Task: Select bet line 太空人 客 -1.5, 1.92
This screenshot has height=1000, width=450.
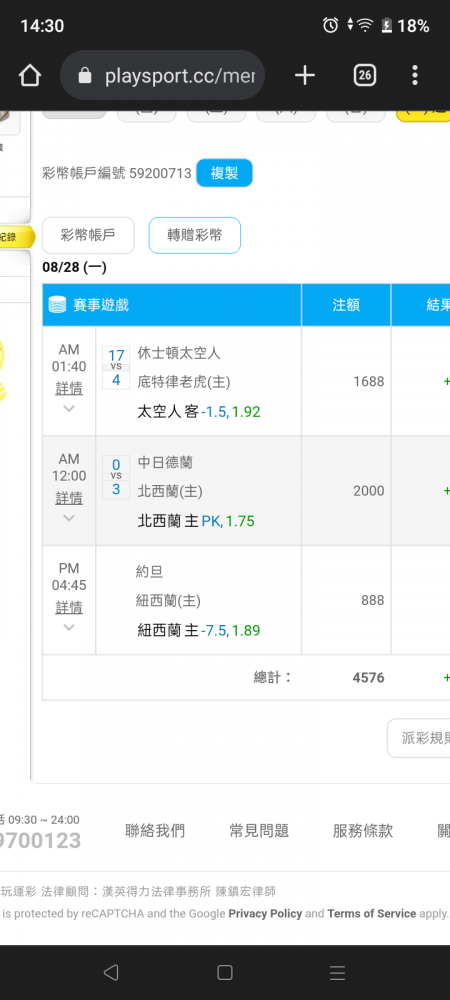Action: tap(199, 412)
